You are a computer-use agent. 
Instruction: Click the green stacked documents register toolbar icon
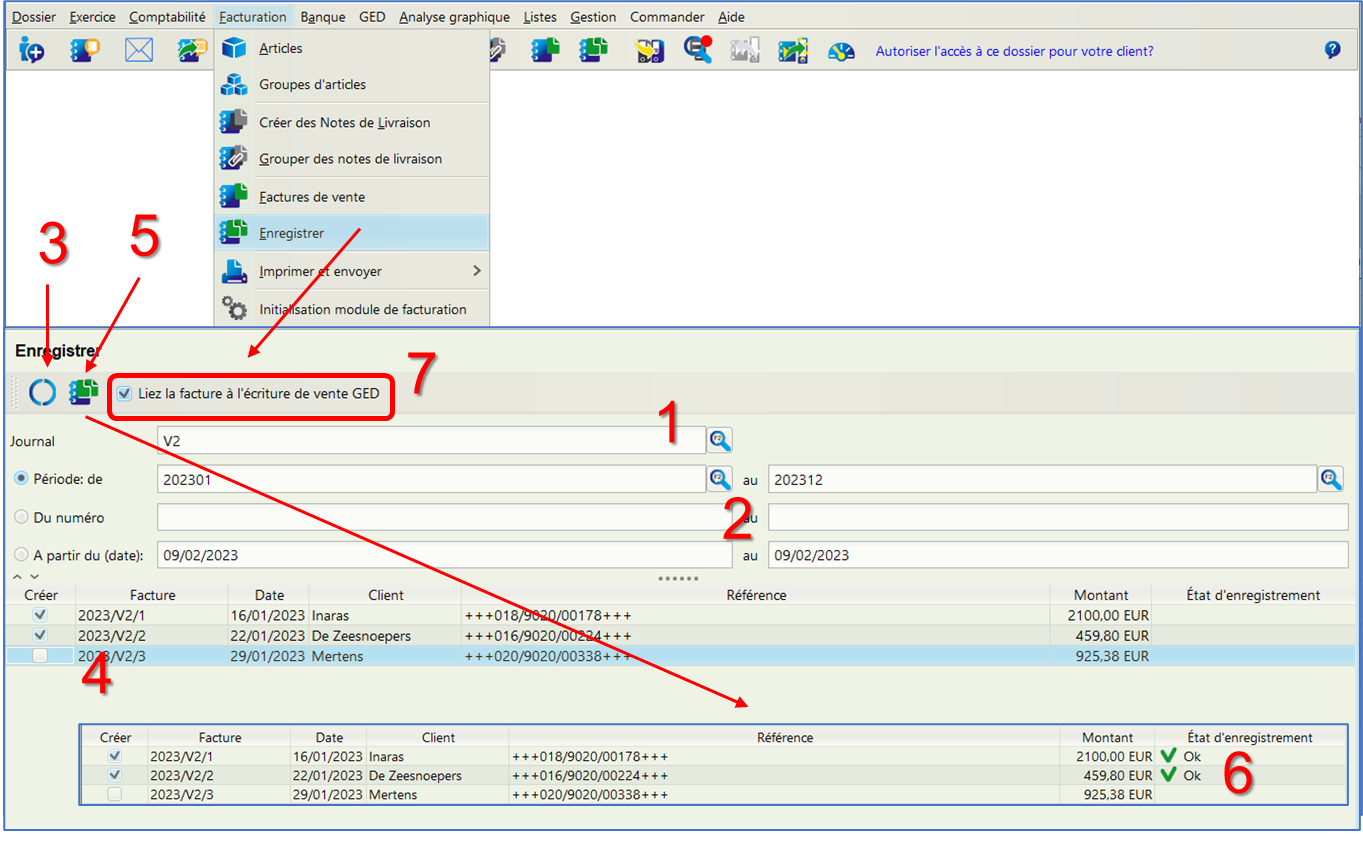[594, 50]
